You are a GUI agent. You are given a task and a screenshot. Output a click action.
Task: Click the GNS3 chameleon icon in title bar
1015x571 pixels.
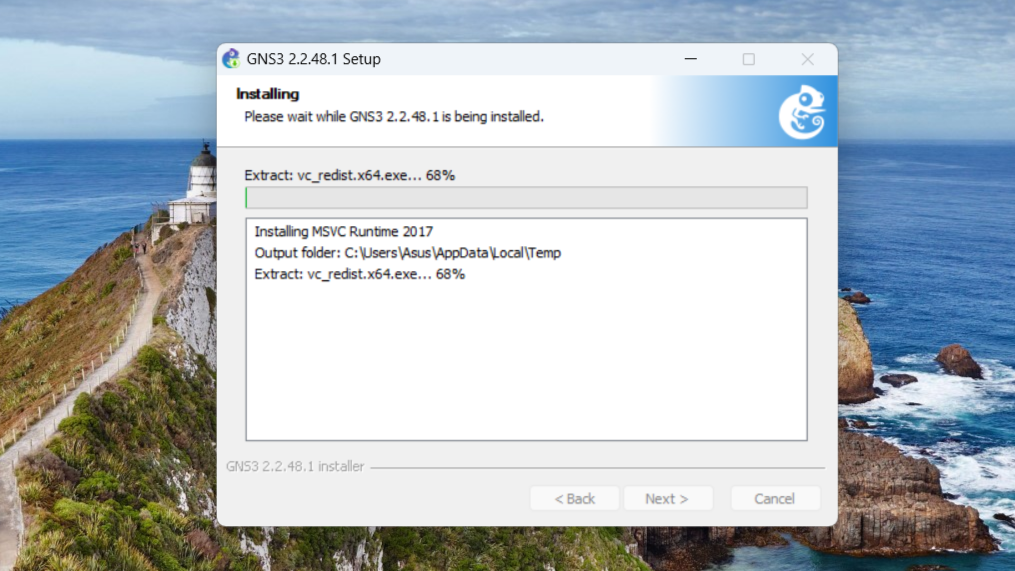click(x=231, y=59)
